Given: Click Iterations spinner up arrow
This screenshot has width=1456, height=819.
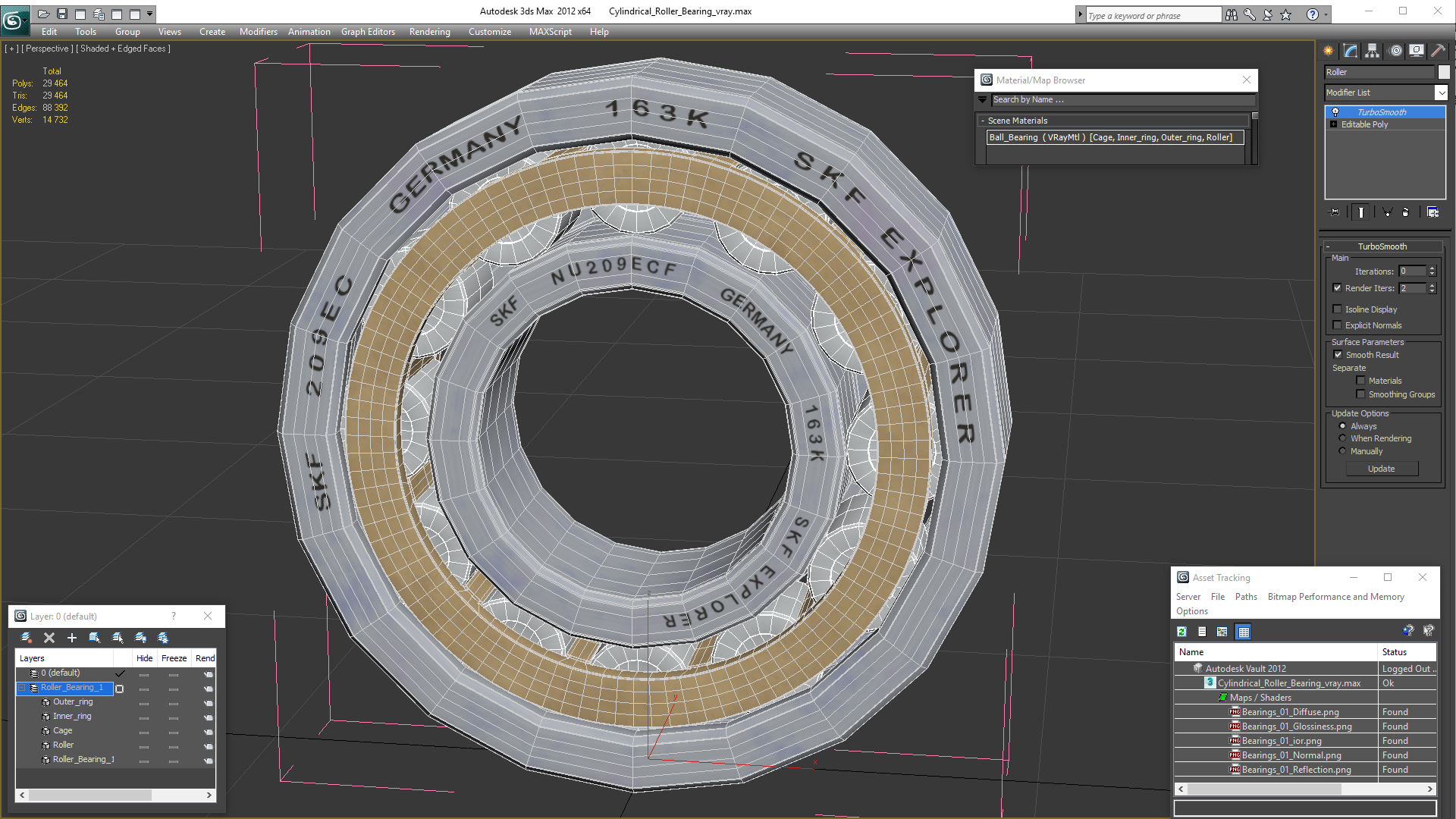Looking at the screenshot, I should (1432, 268).
